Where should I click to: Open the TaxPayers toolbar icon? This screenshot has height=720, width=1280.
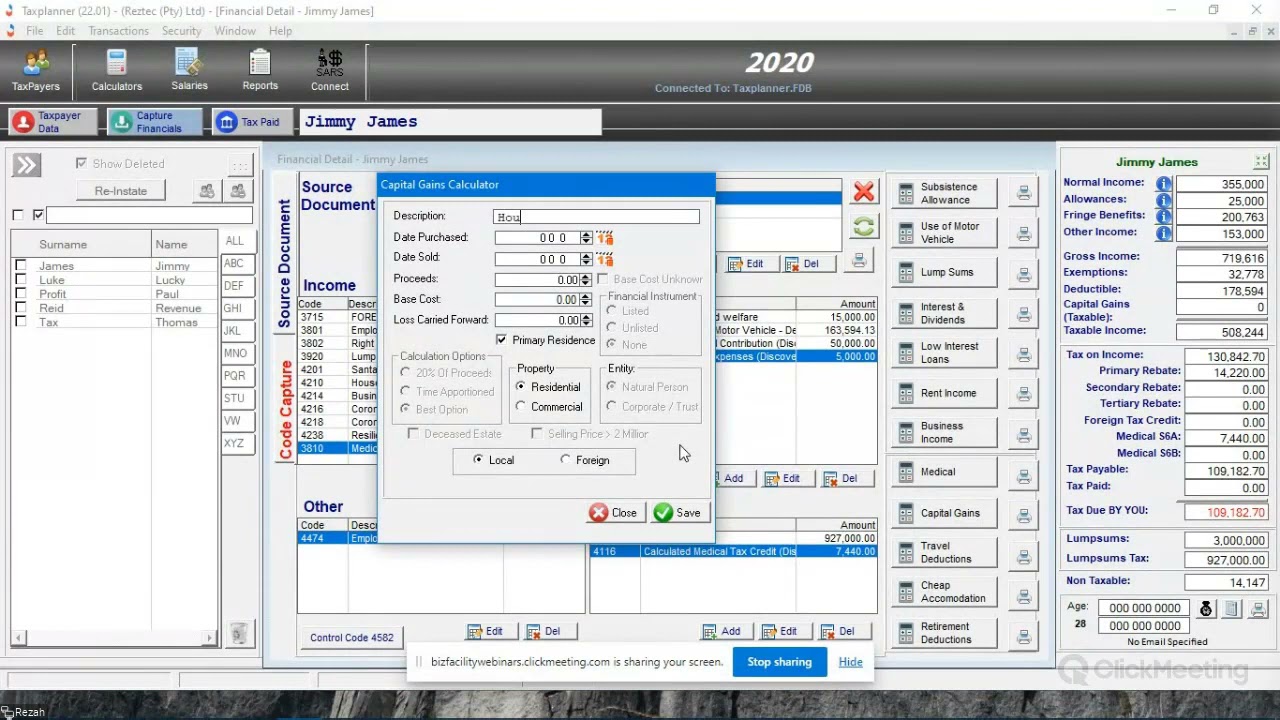36,70
